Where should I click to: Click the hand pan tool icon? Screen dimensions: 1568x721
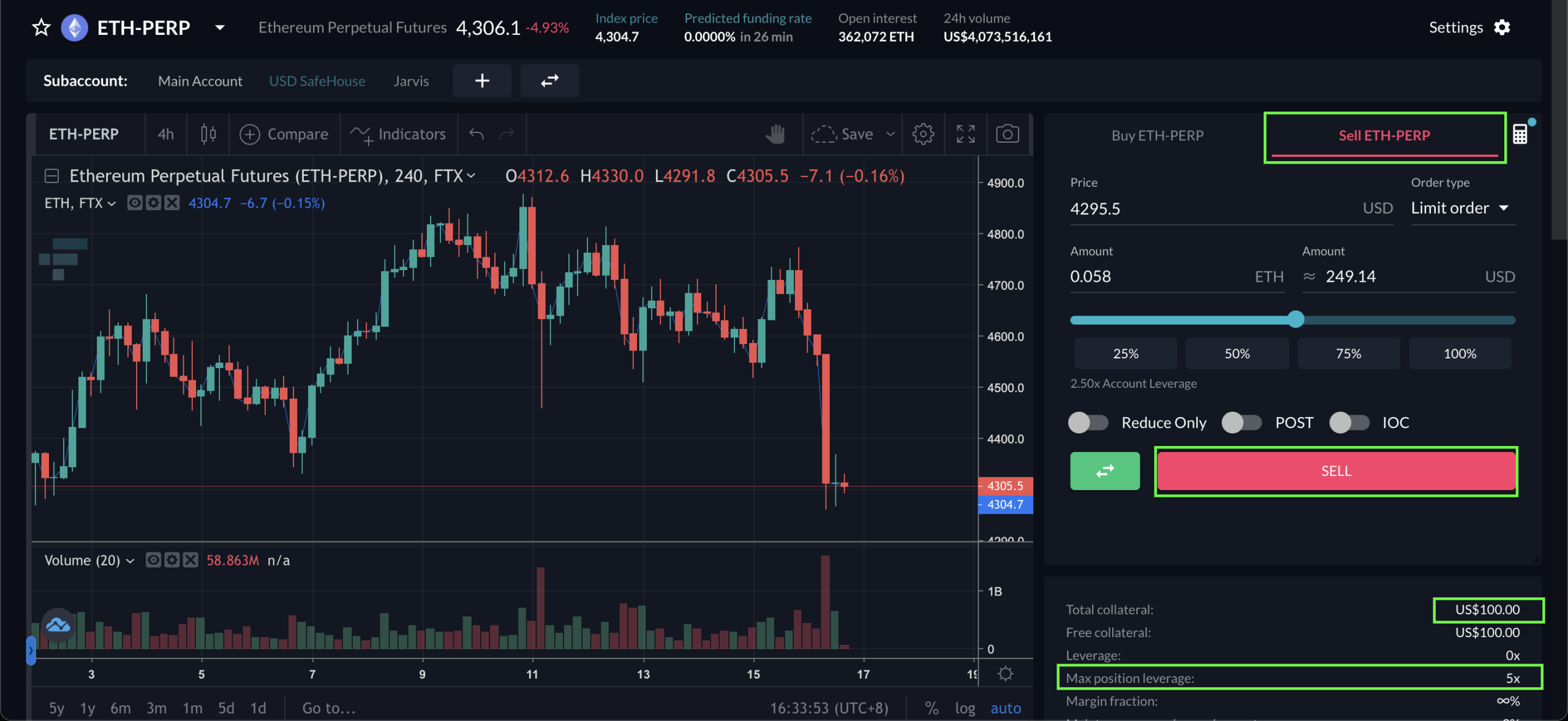tap(775, 134)
